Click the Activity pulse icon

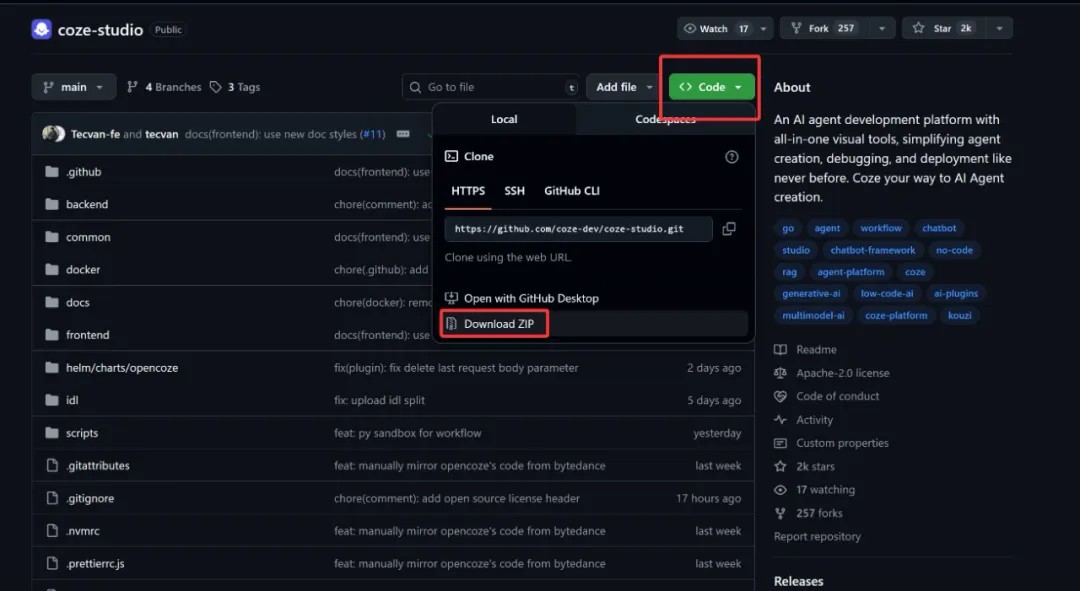coord(780,419)
